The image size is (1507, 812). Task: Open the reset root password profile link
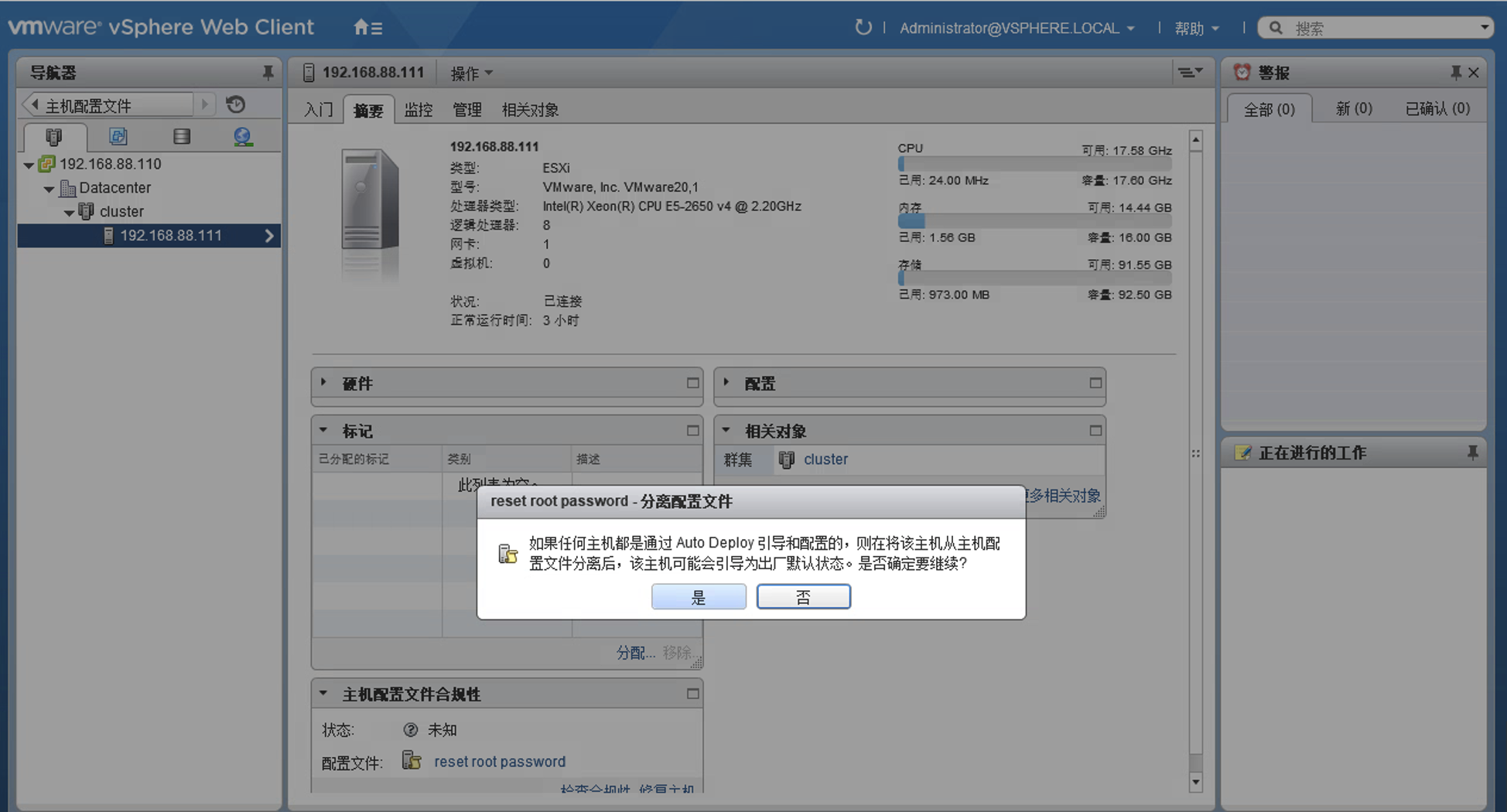(500, 762)
